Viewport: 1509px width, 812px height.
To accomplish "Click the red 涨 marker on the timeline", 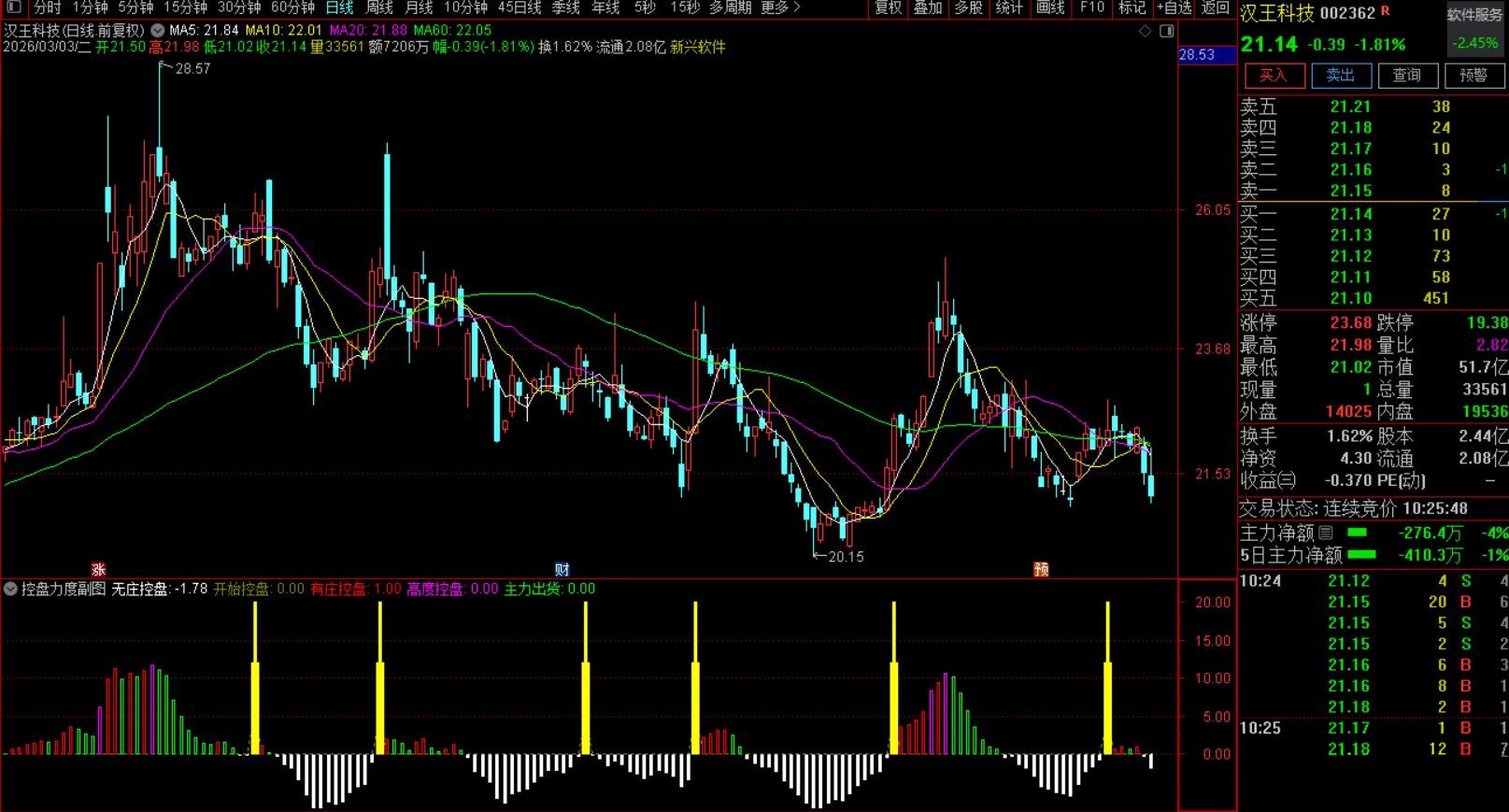I will click(x=98, y=569).
